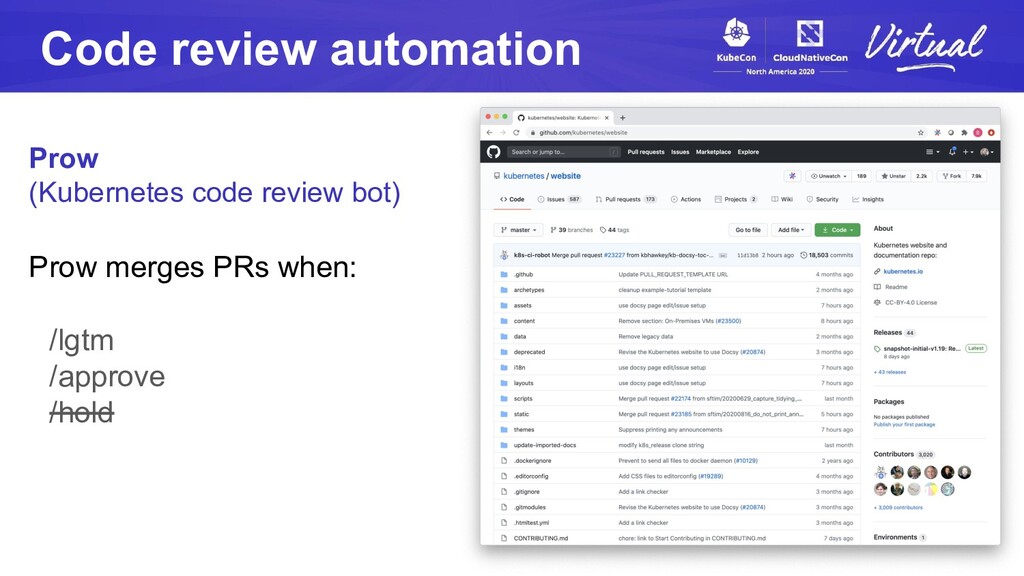Image resolution: width=1024 pixels, height=576 pixels.
Task: Click the purple sparkle button beside Unwatch
Action: (792, 176)
